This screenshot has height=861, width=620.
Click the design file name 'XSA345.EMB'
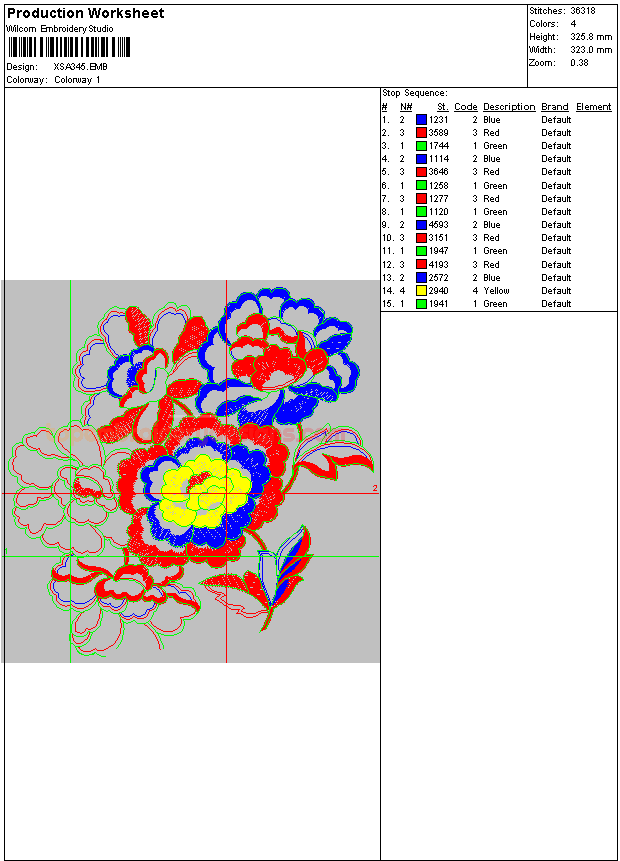coord(80,67)
